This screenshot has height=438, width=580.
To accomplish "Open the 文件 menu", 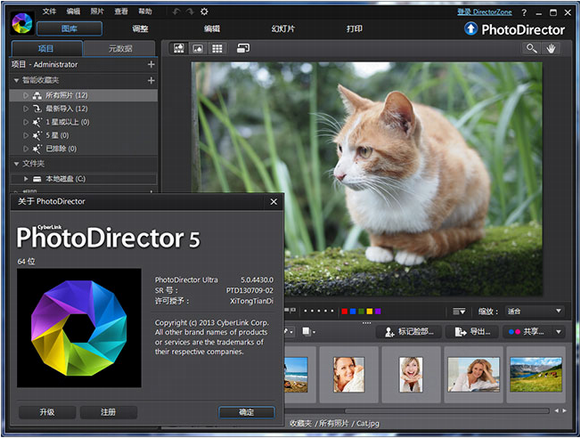I will pyautogui.click(x=49, y=11).
